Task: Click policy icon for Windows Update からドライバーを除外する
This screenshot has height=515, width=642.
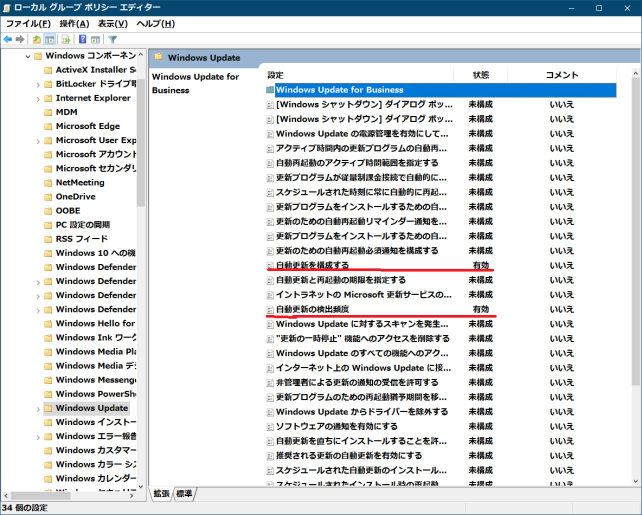Action: coord(270,412)
